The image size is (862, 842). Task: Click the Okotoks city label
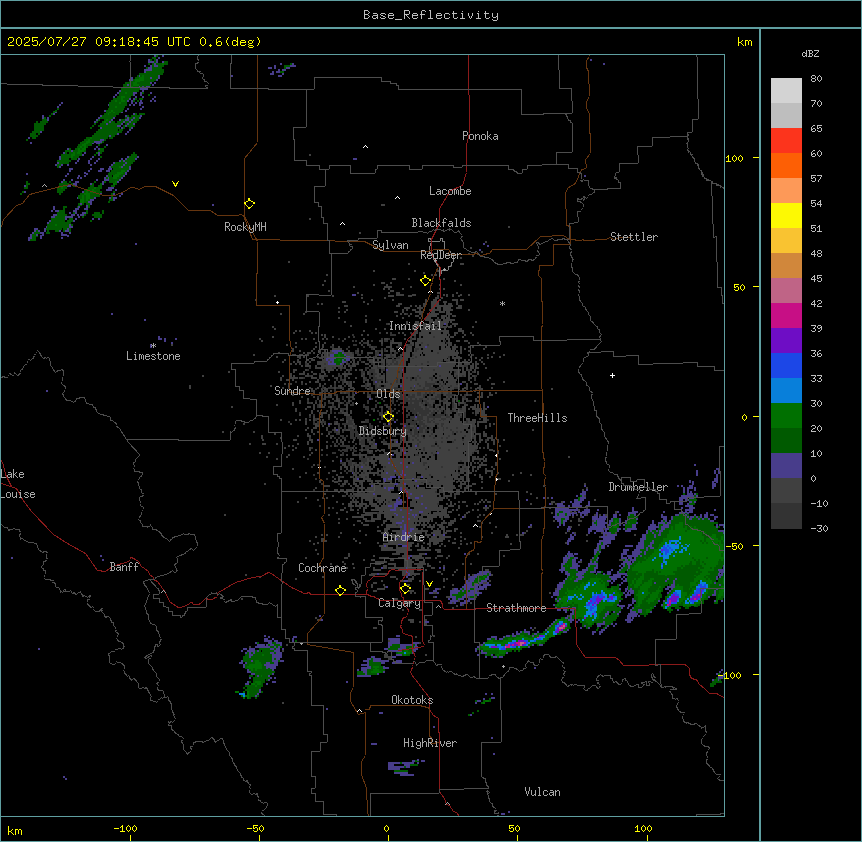pyautogui.click(x=412, y=700)
